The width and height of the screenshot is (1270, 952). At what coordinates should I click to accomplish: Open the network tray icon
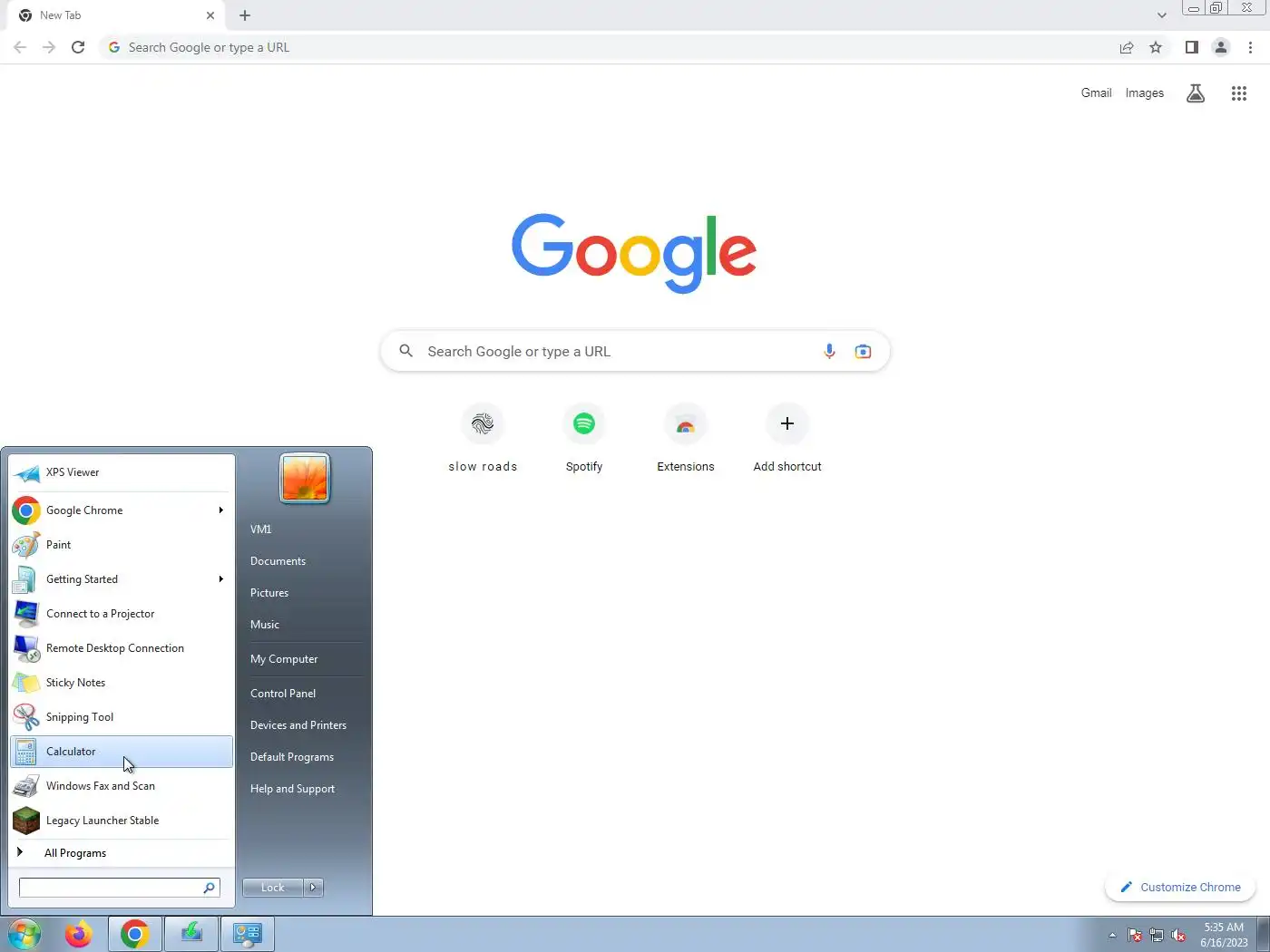click(x=1157, y=936)
